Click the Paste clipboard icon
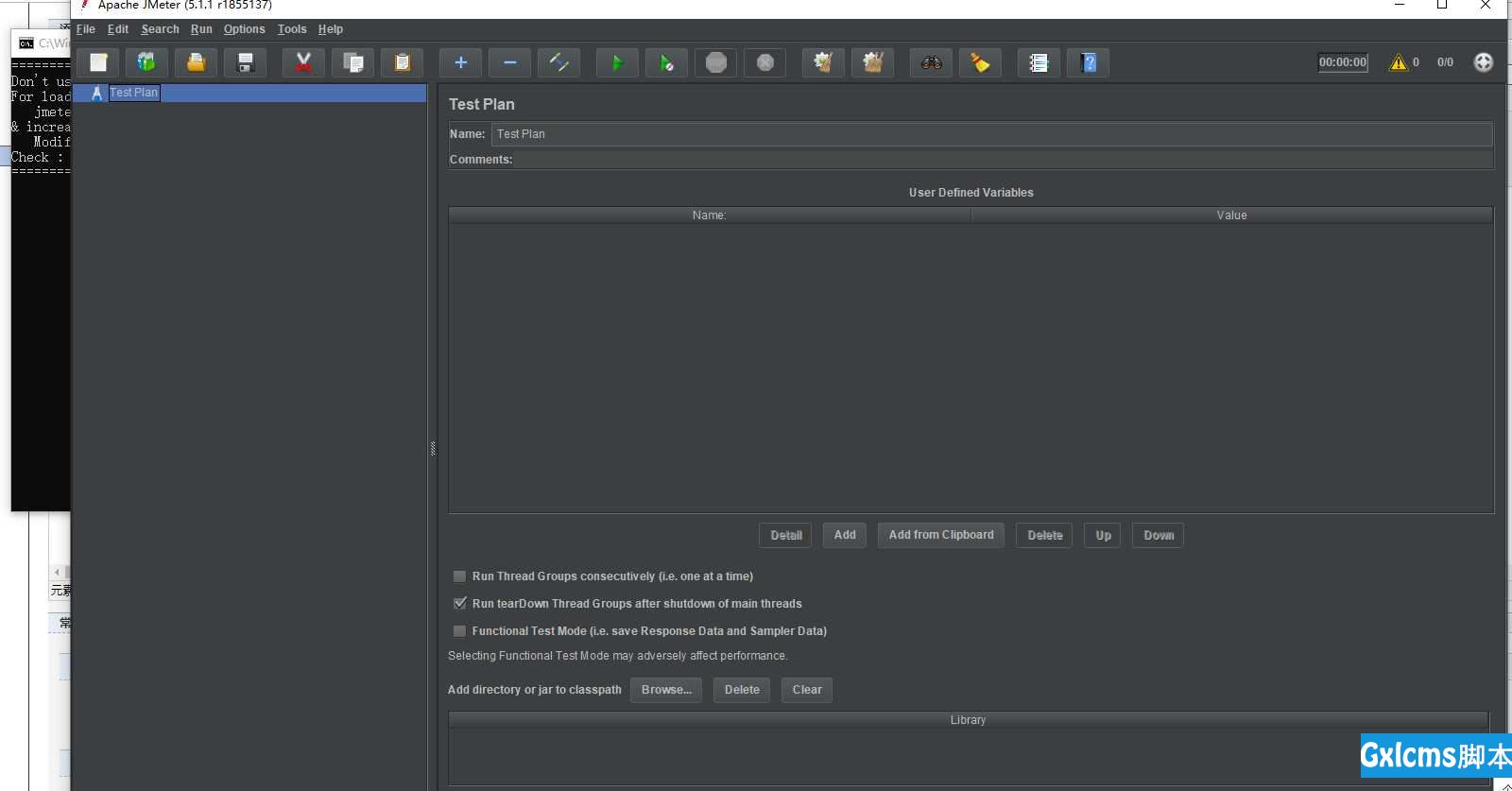 click(402, 62)
